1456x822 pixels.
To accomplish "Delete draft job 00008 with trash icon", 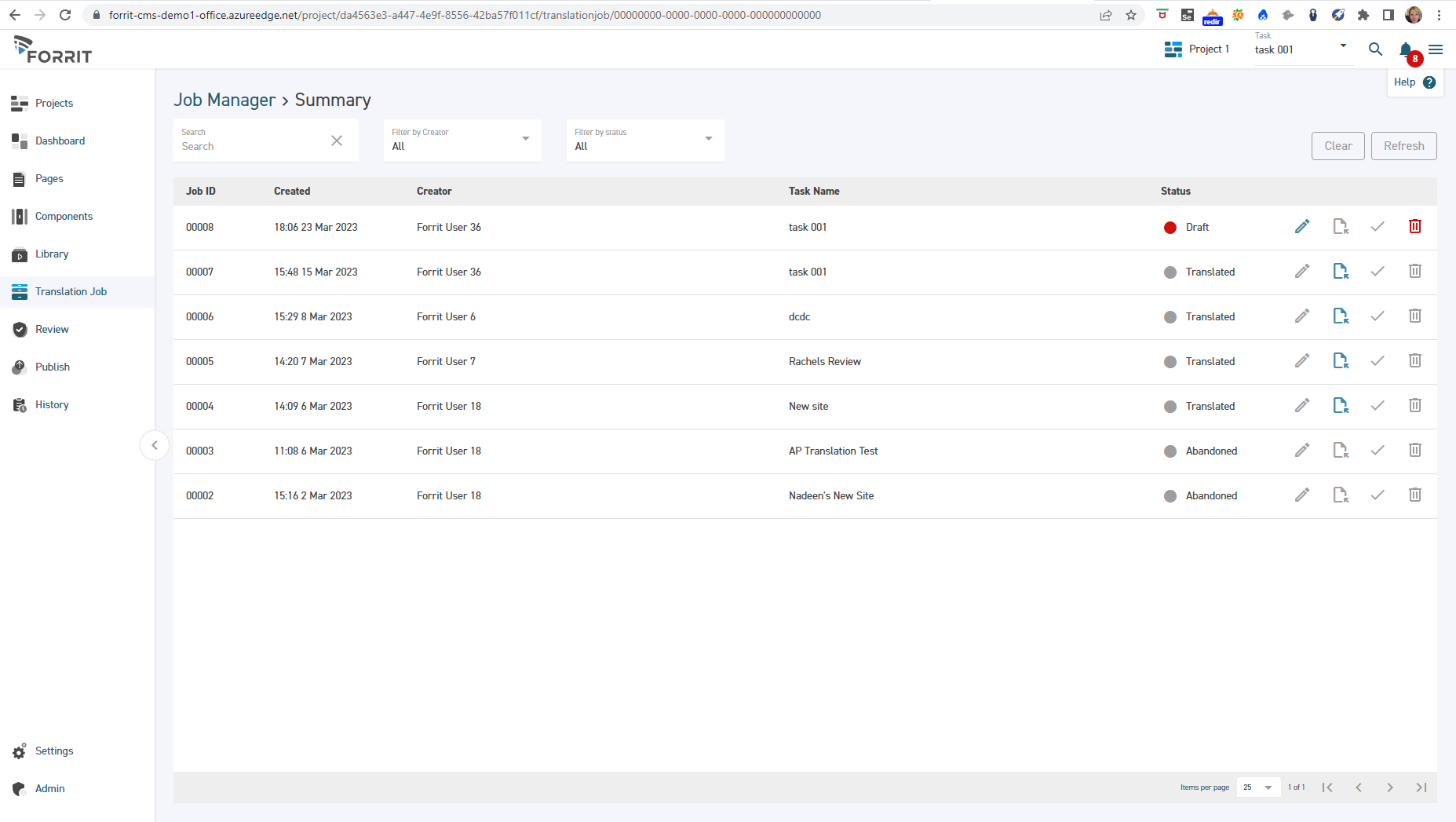I will 1415,227.
